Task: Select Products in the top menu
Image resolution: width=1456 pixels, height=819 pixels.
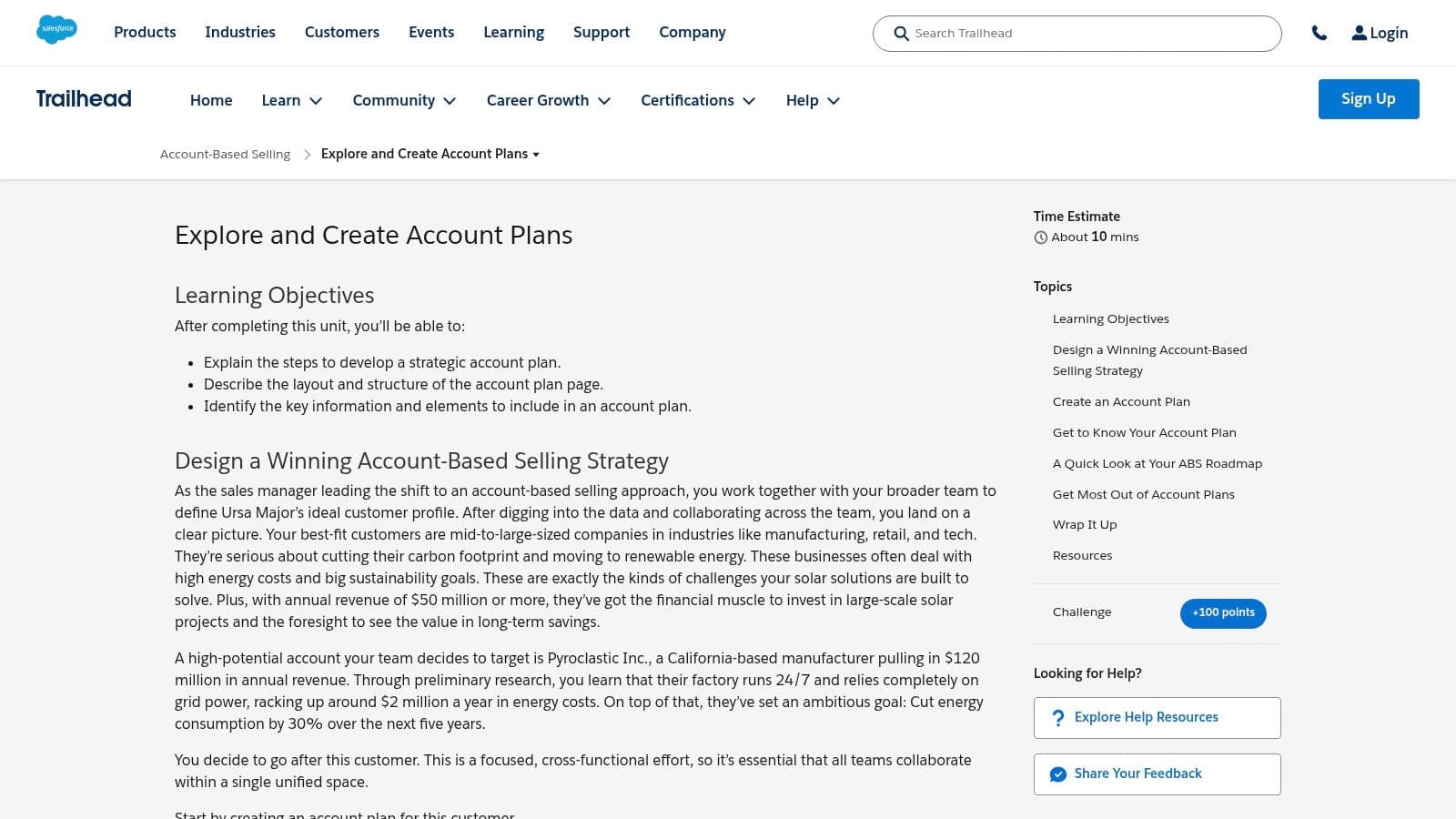Action: (x=144, y=32)
